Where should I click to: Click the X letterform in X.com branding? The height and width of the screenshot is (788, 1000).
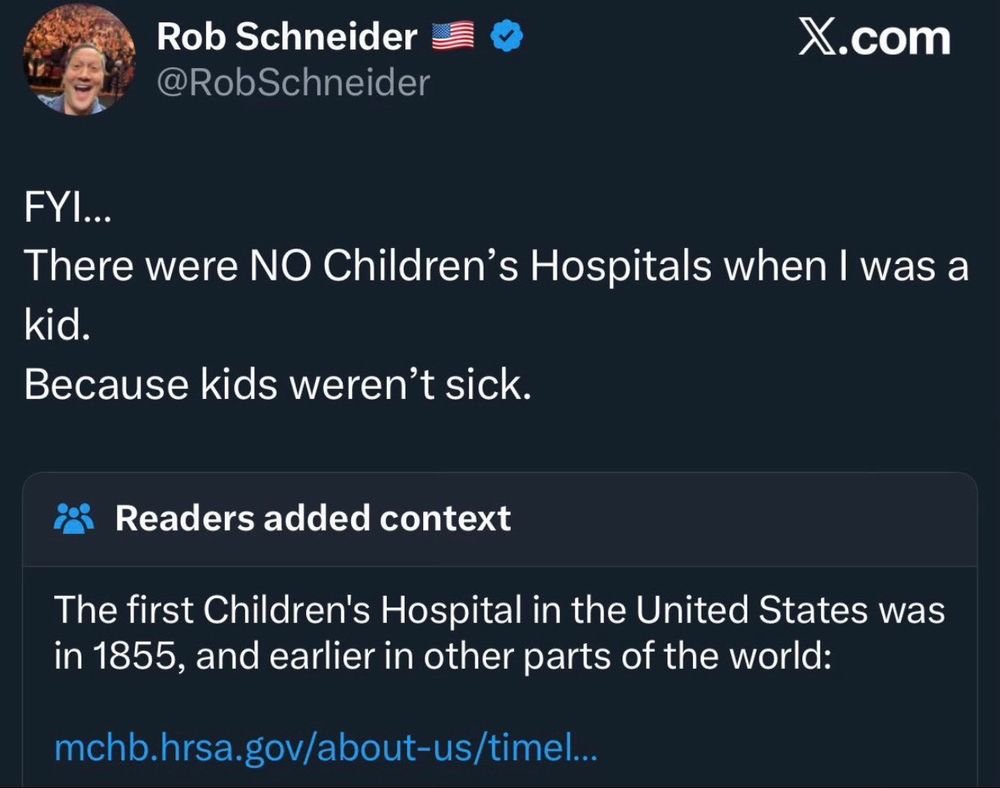(x=817, y=38)
